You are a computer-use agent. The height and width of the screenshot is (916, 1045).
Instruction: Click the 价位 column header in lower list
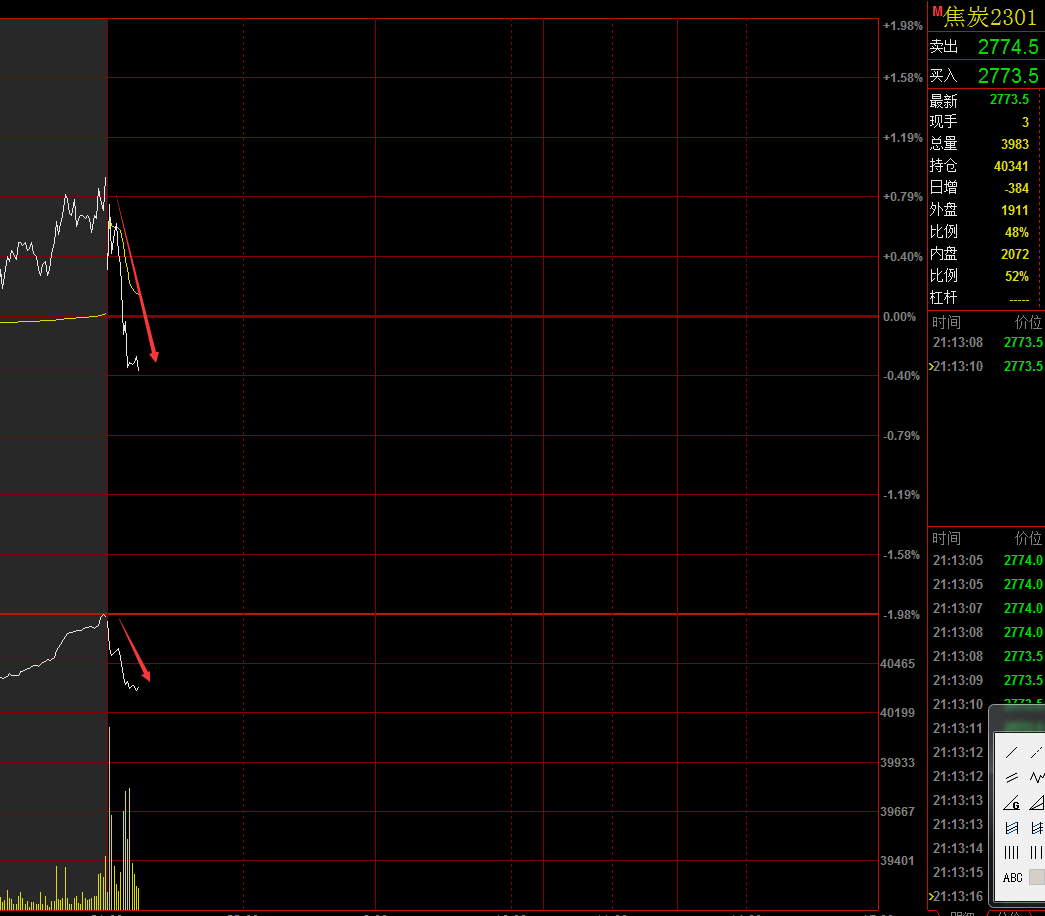coord(1028,538)
